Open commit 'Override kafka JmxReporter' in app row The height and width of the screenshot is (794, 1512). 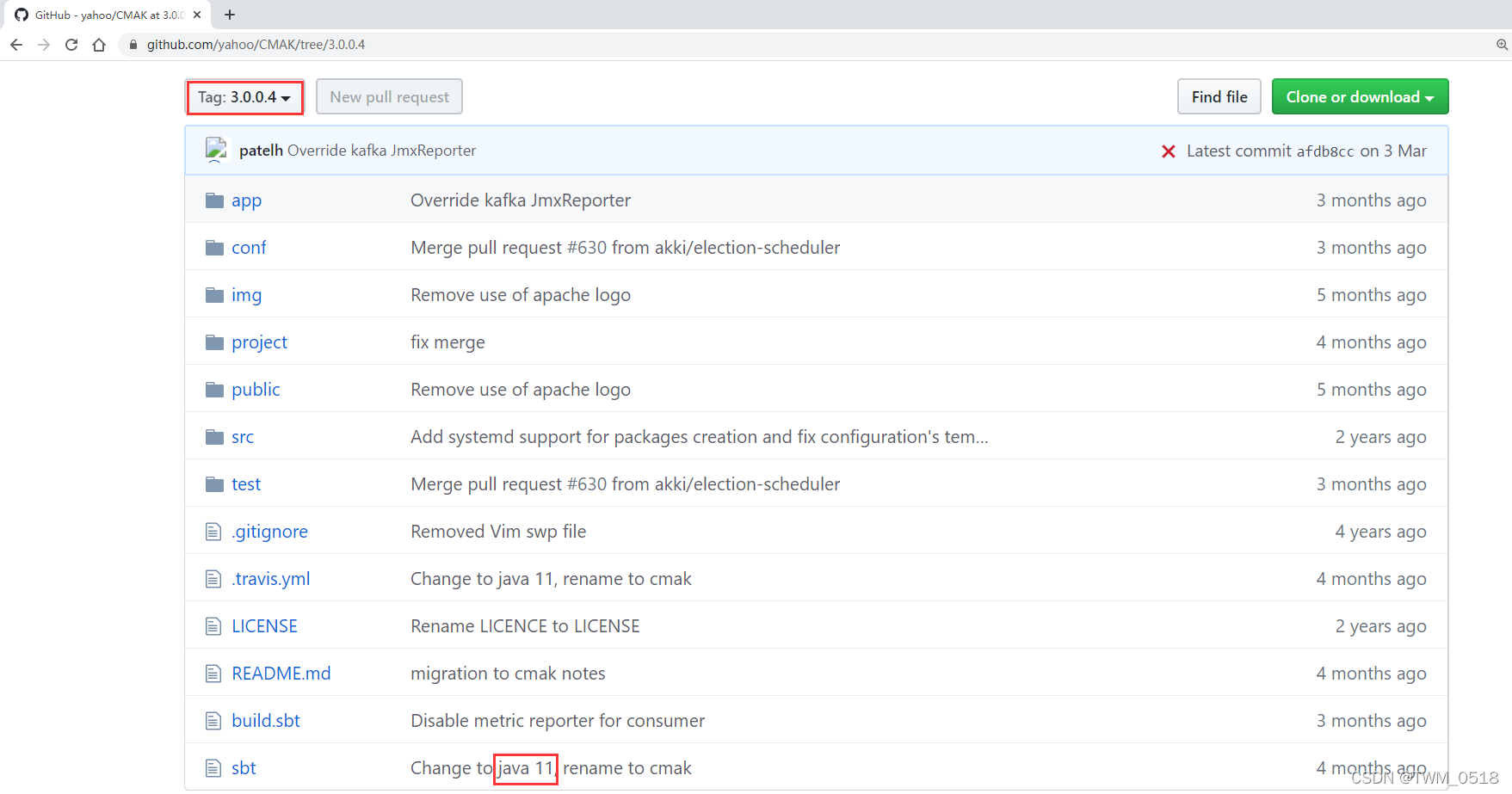(x=521, y=200)
